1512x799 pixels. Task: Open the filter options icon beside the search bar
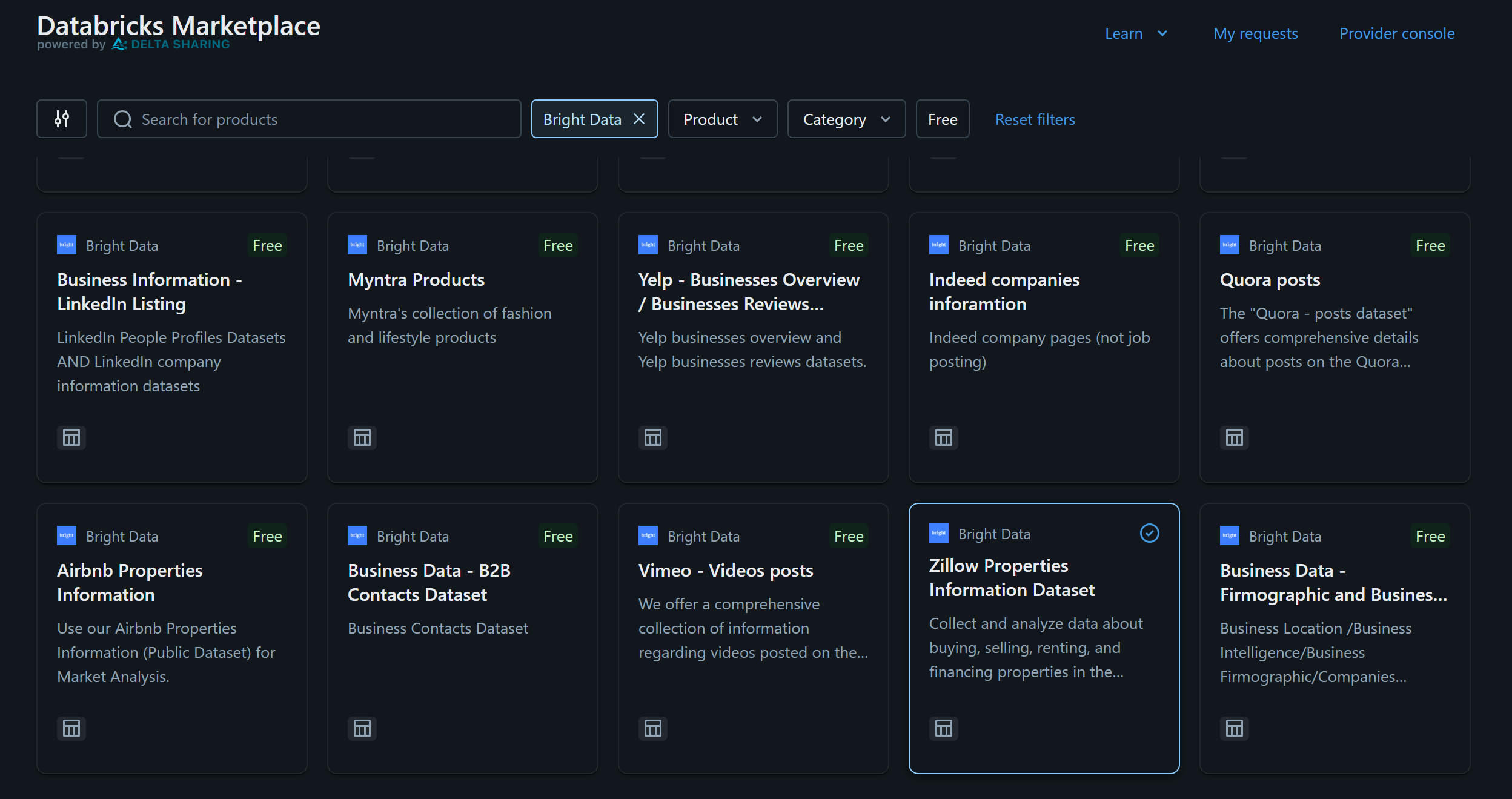click(61, 119)
